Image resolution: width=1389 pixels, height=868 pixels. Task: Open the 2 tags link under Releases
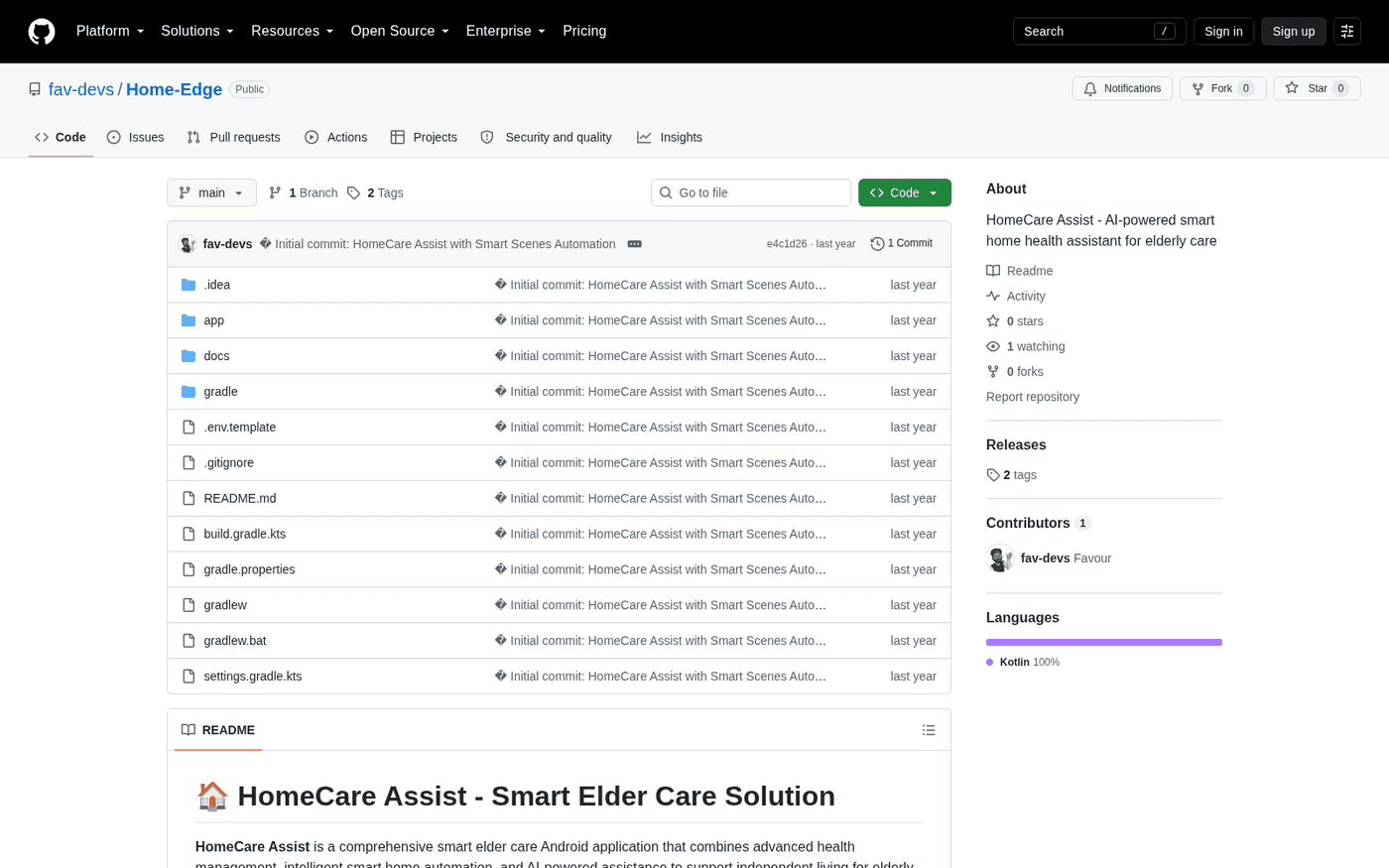pyautogui.click(x=1012, y=475)
